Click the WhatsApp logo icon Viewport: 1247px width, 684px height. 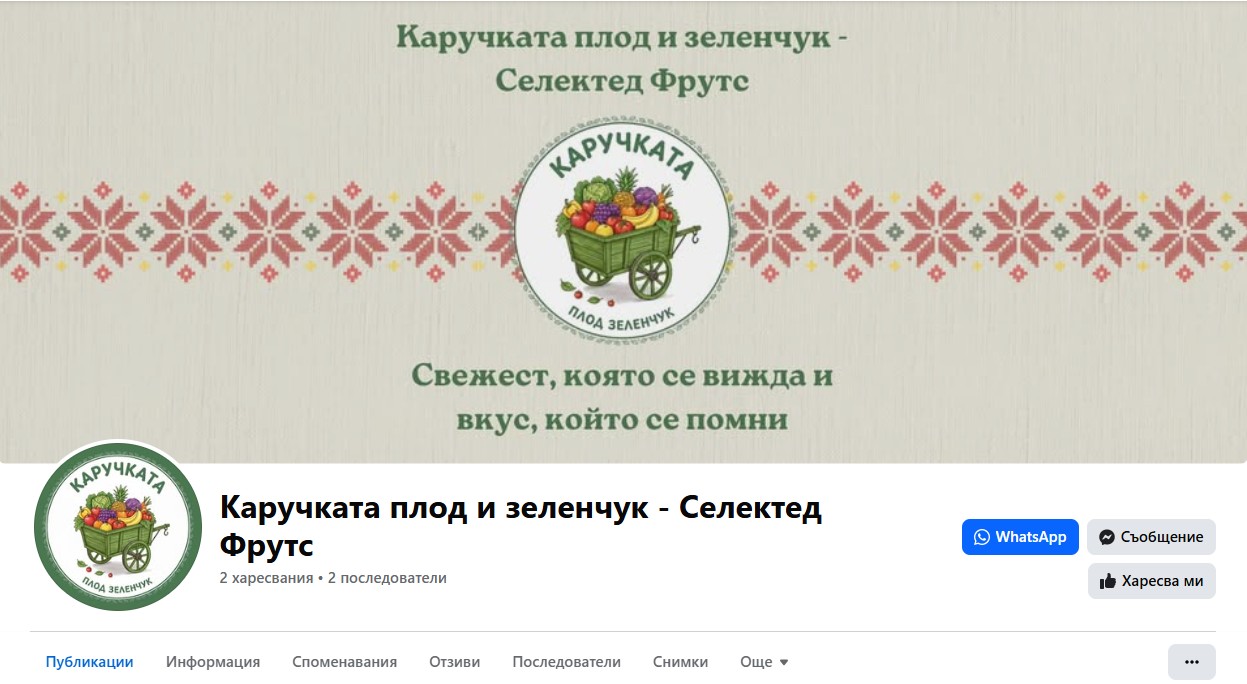coord(982,537)
